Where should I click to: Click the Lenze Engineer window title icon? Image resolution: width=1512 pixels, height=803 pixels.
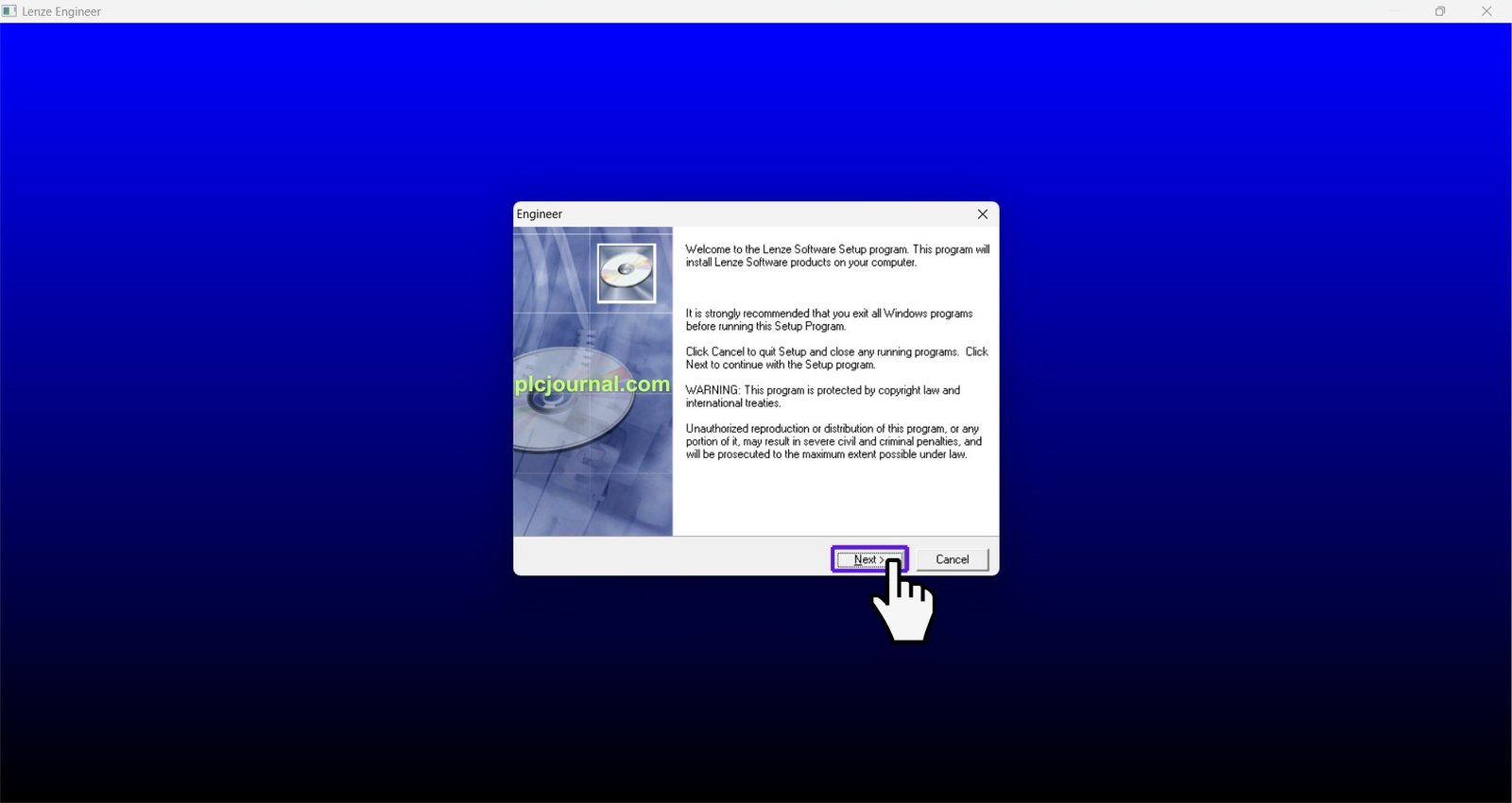[x=9, y=11]
